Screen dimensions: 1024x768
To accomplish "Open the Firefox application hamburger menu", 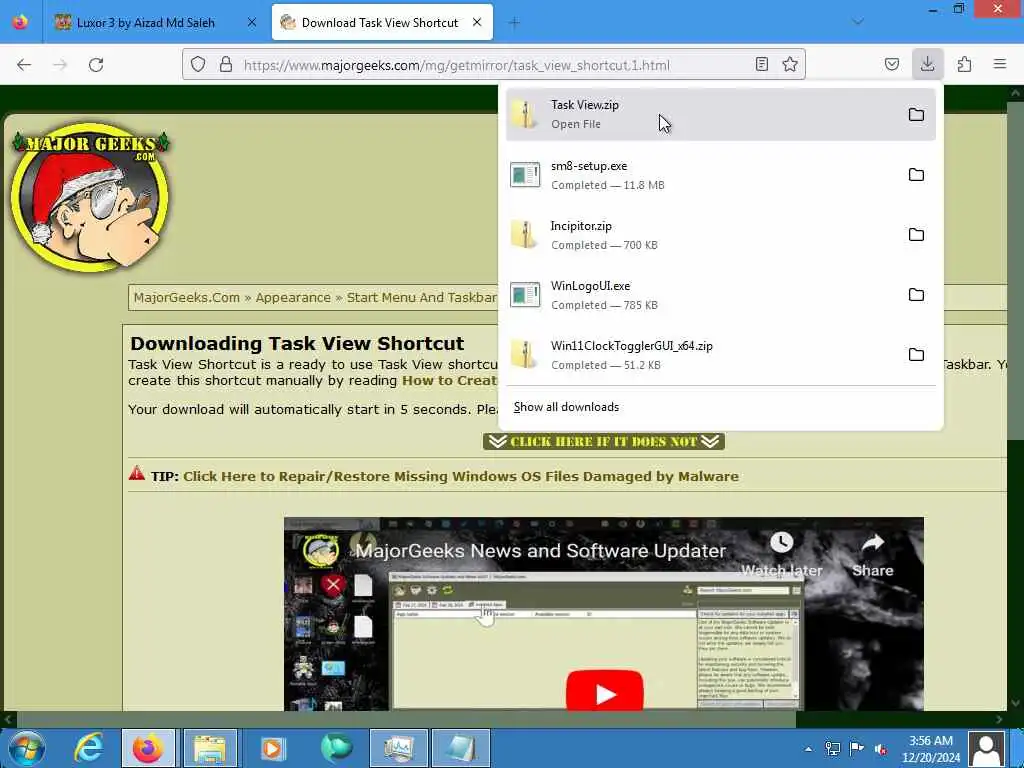I will click(999, 64).
